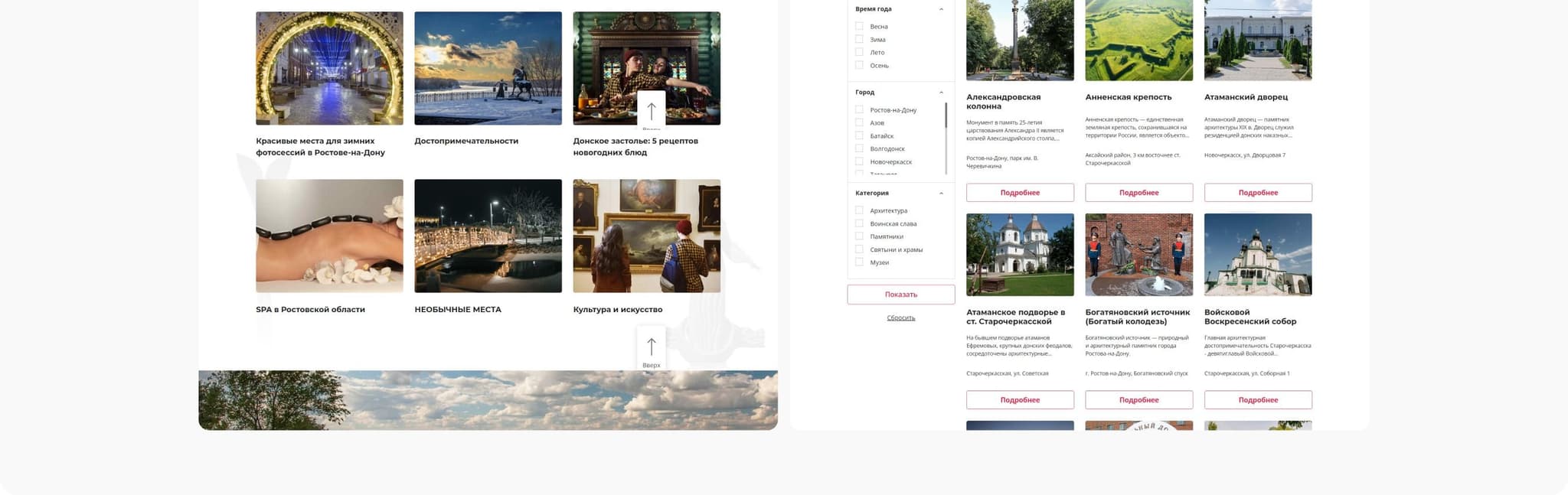Click the Культура и искусство gallery image

[x=646, y=236]
